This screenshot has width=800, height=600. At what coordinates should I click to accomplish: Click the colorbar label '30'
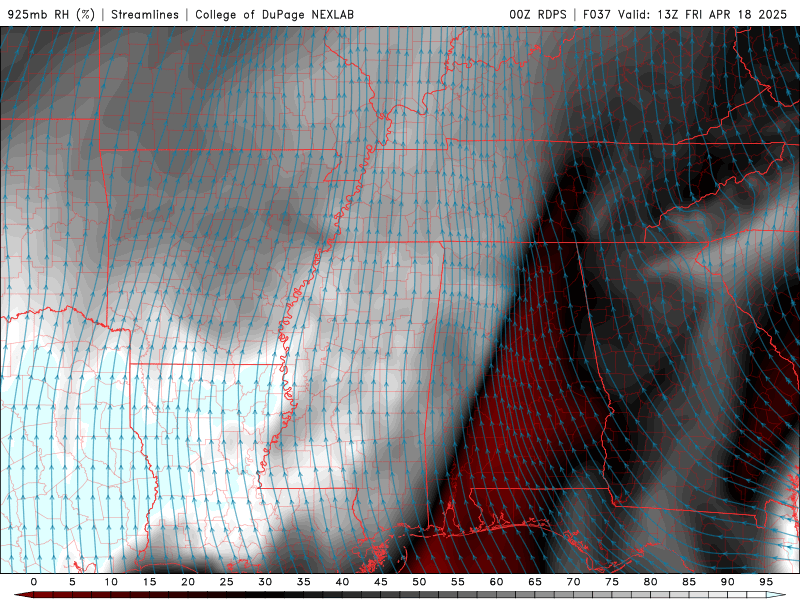265,582
